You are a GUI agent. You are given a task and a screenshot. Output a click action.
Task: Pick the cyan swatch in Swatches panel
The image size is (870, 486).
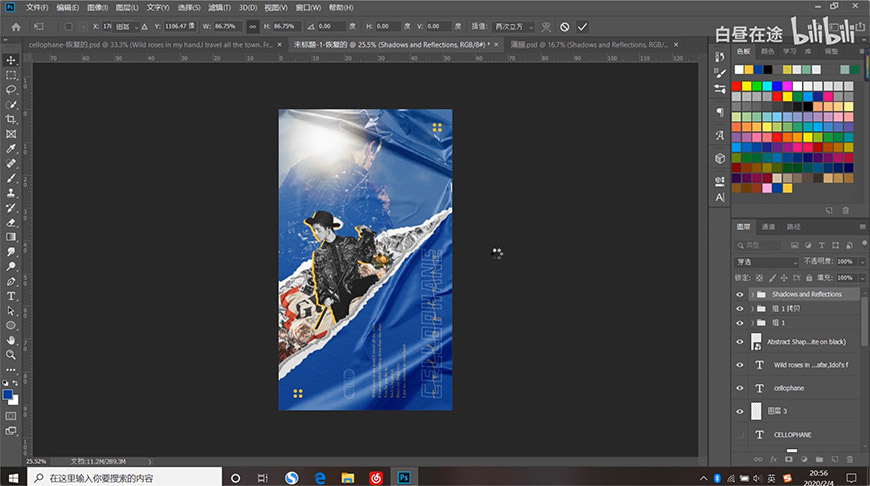click(x=767, y=86)
